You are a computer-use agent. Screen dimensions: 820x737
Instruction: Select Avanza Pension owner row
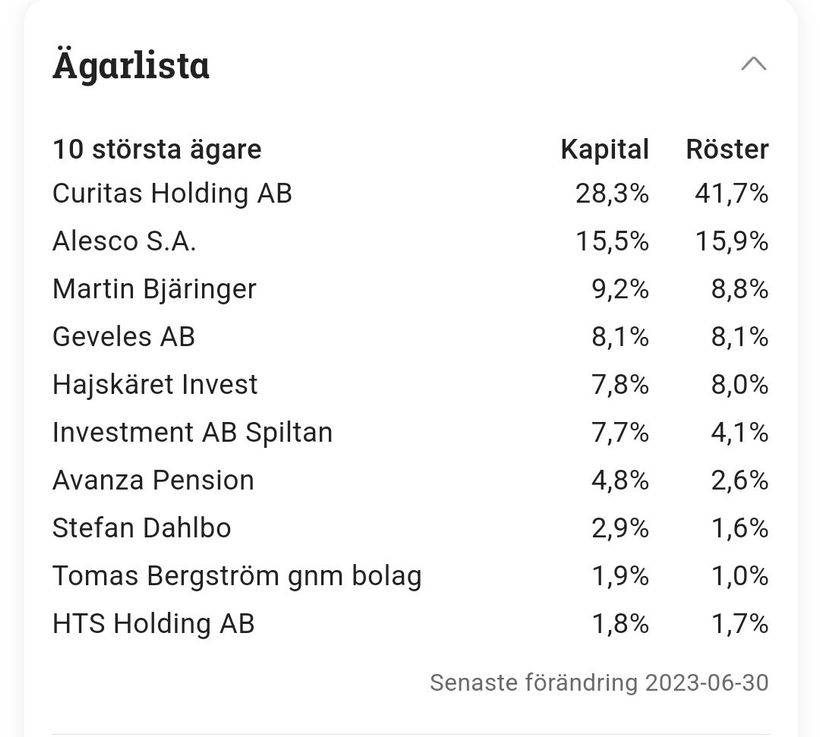point(153,481)
